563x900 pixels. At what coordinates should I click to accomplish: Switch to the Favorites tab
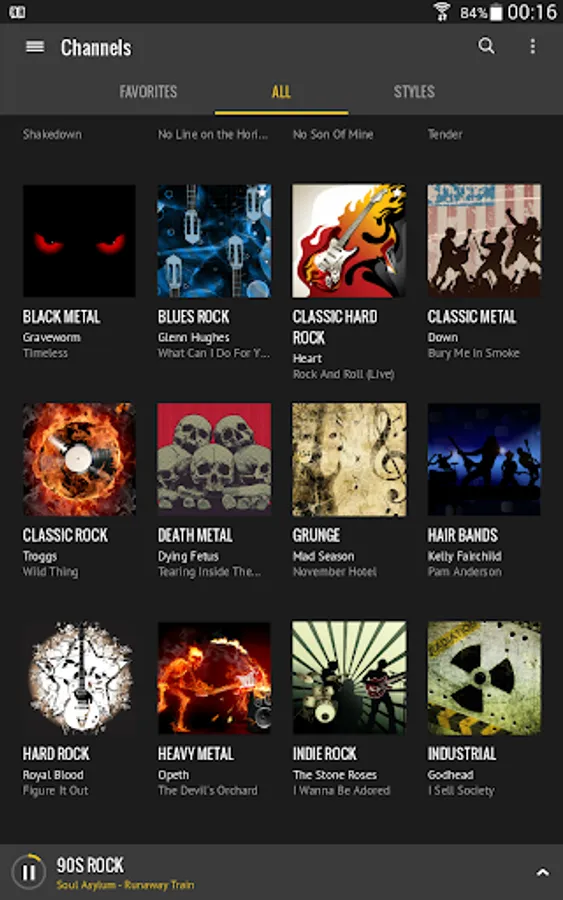coord(148,92)
